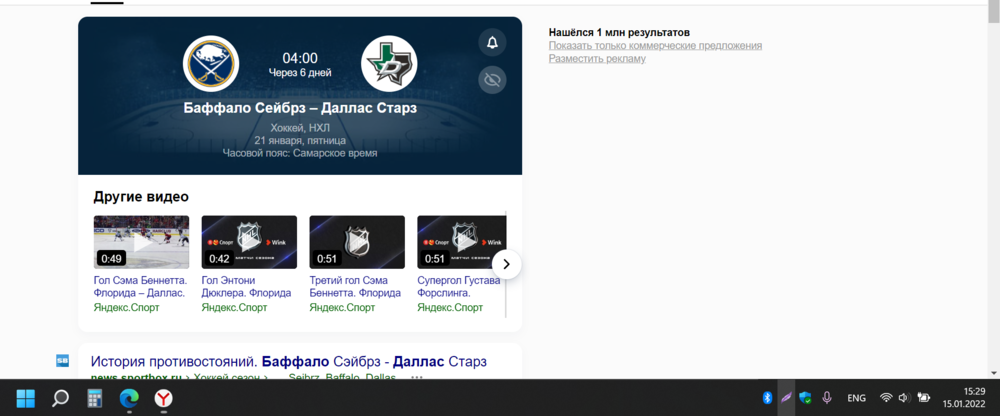Click the microphone tray icon
This screenshot has width=1000, height=416.
tap(827, 397)
